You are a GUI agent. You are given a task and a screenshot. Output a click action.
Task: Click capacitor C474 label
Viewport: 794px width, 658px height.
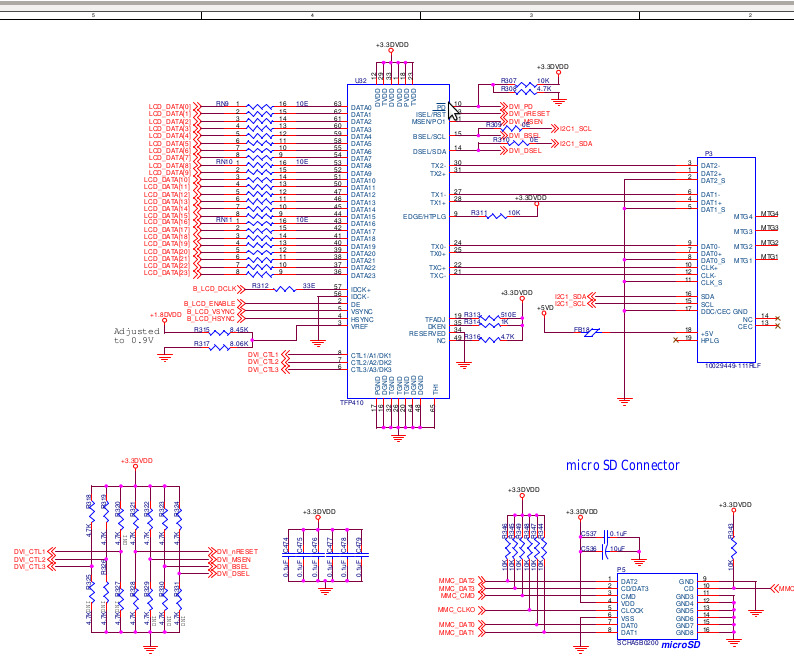(286, 545)
